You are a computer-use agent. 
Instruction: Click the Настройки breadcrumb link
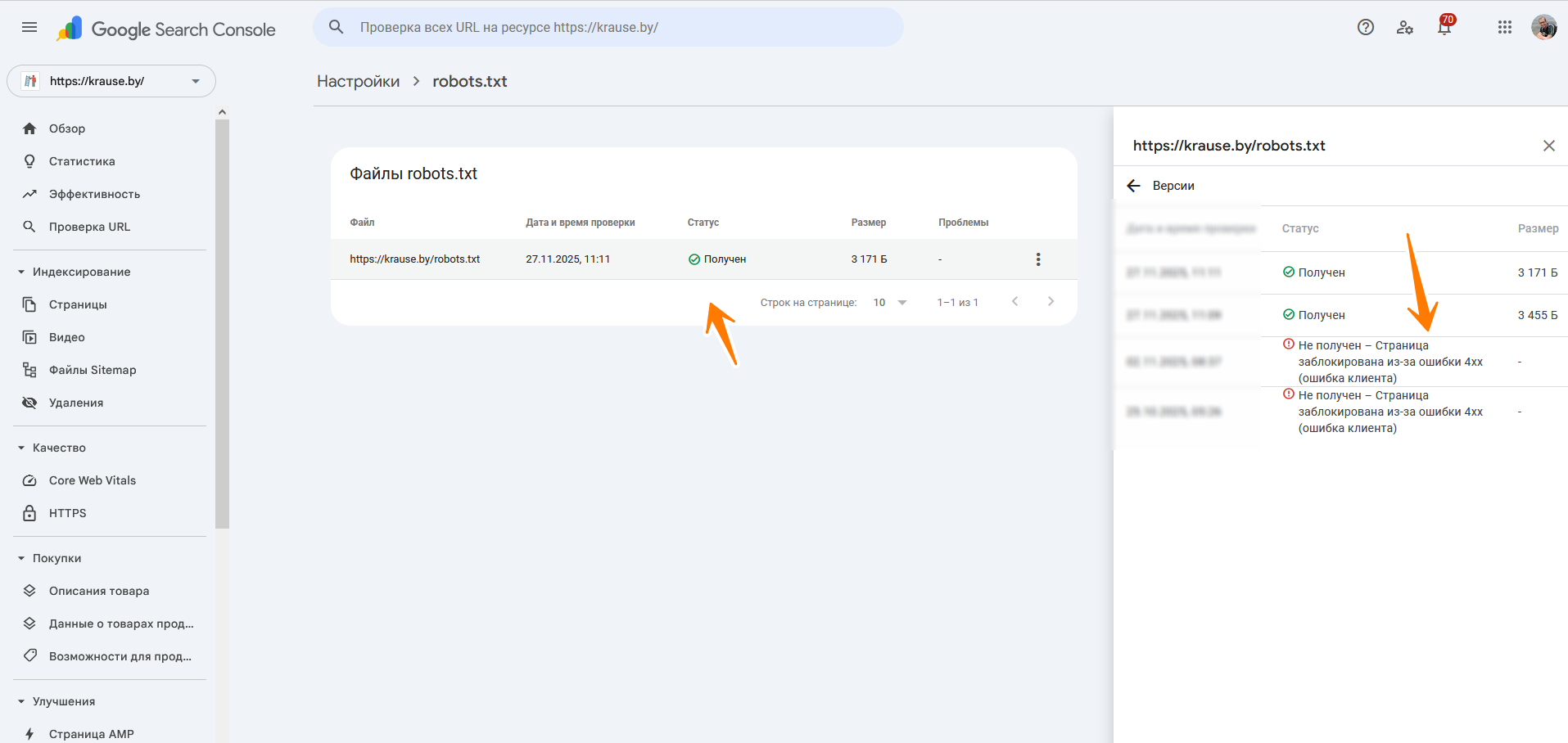click(358, 81)
